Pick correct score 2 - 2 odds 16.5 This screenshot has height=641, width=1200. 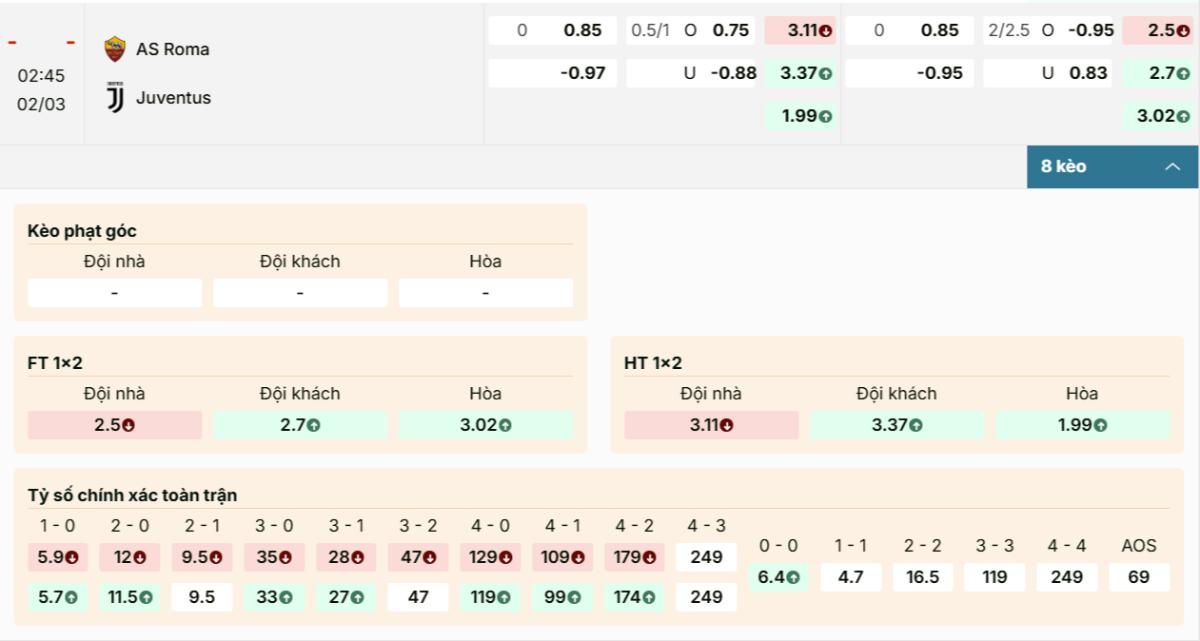click(x=922, y=577)
